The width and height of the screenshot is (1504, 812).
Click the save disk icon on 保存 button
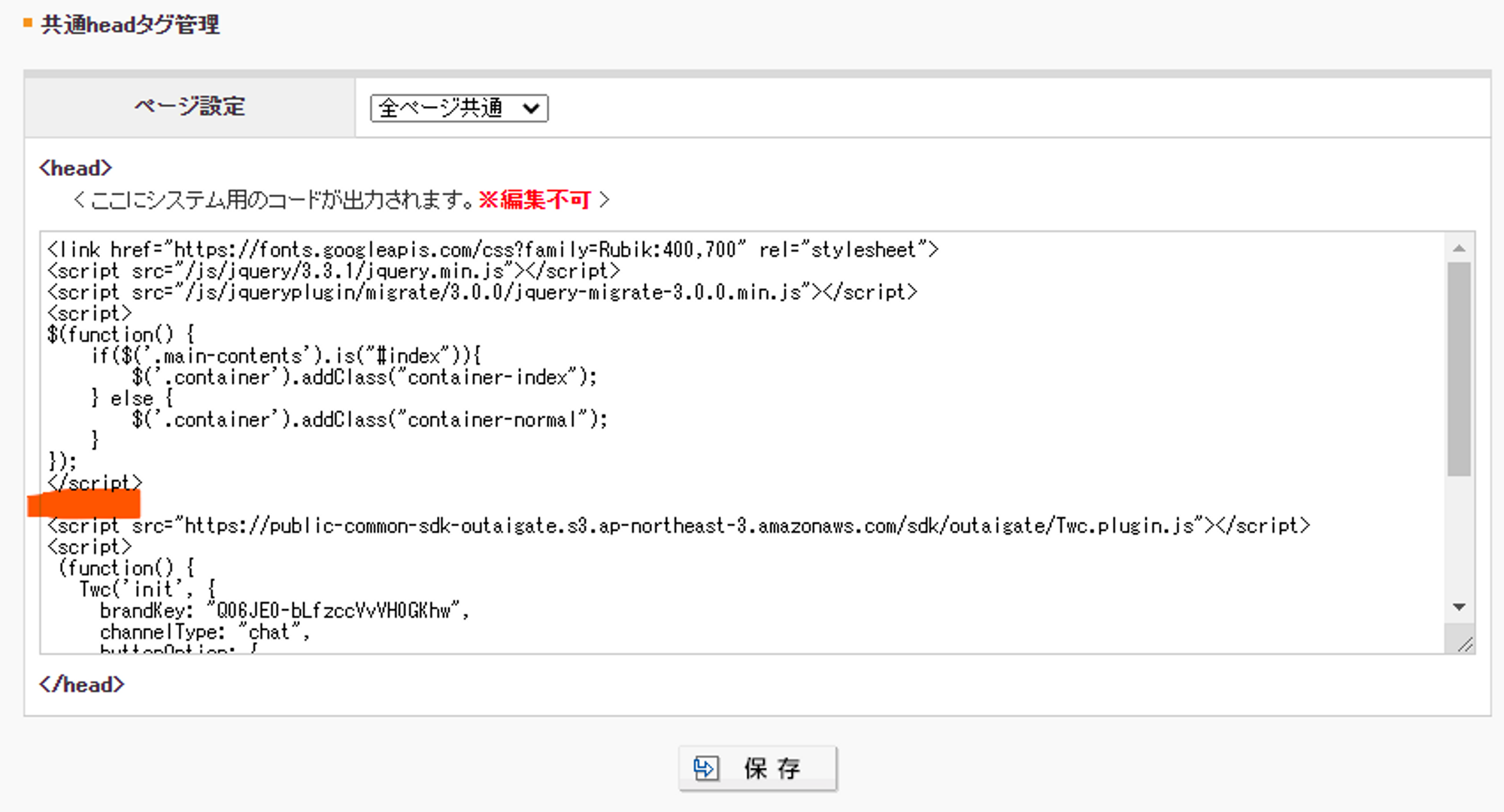tap(707, 768)
